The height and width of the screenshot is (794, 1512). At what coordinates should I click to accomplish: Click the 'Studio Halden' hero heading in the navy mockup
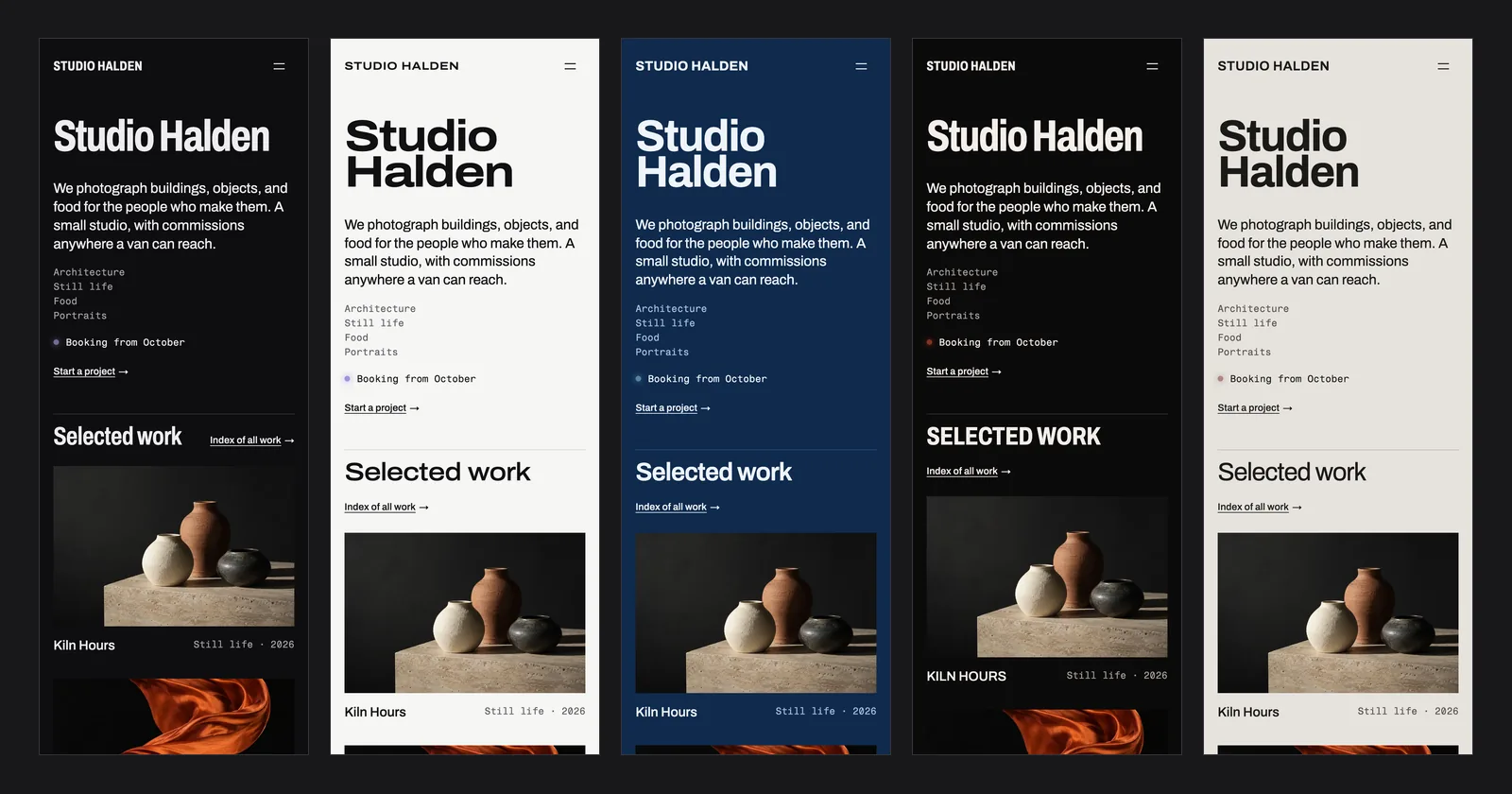707,154
